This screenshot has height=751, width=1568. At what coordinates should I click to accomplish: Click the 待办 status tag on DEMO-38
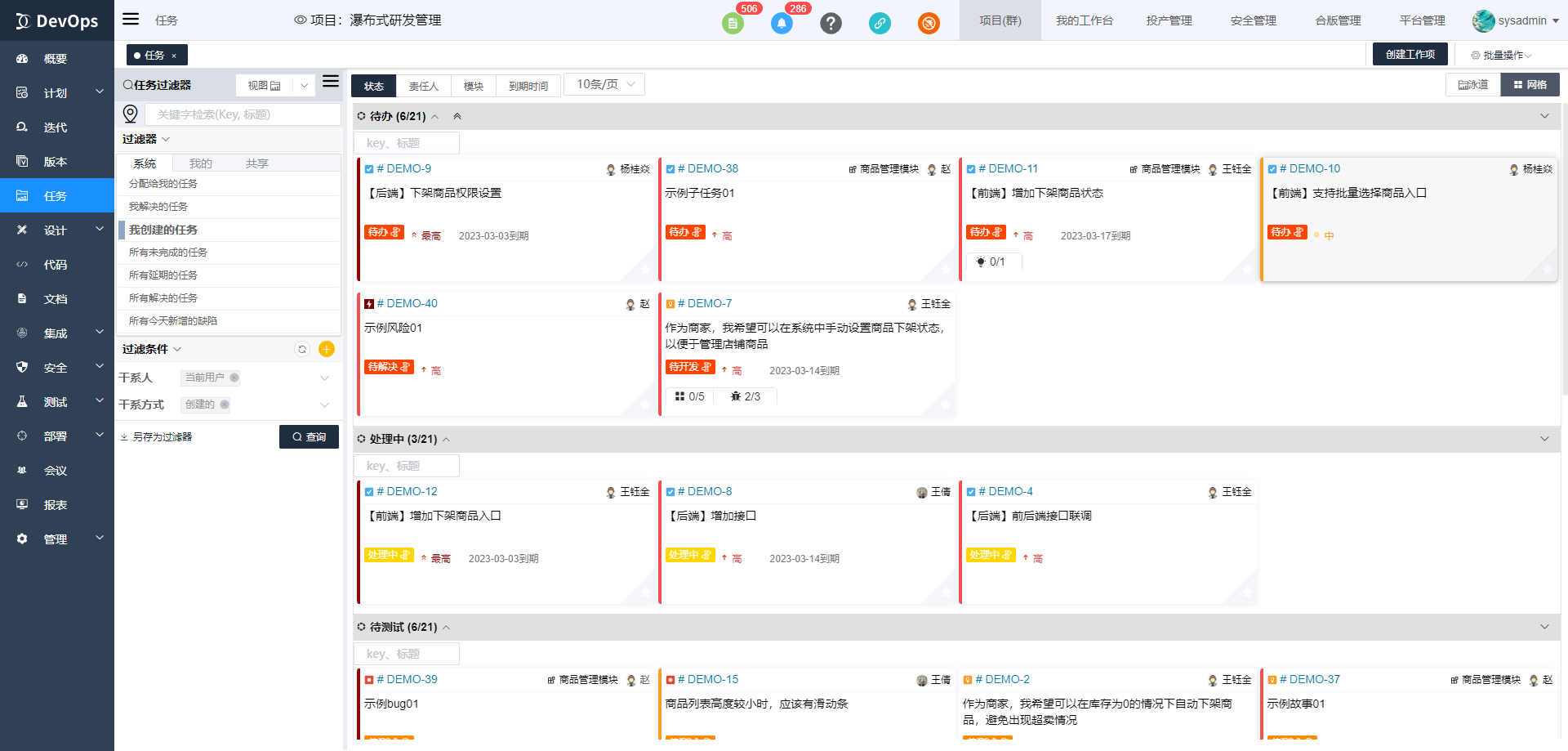pyautogui.click(x=684, y=232)
